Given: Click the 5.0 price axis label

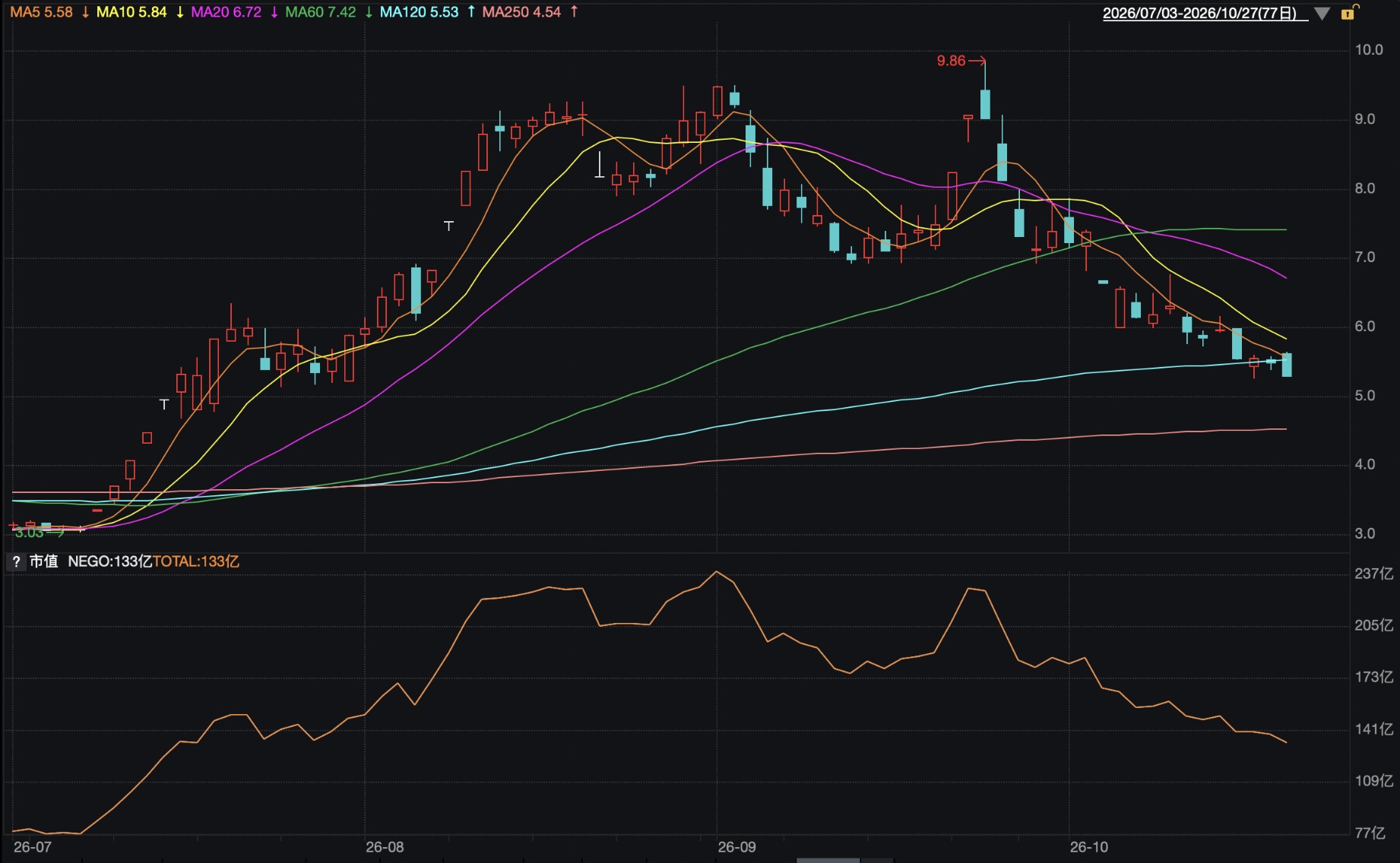Looking at the screenshot, I should pyautogui.click(x=1365, y=396).
